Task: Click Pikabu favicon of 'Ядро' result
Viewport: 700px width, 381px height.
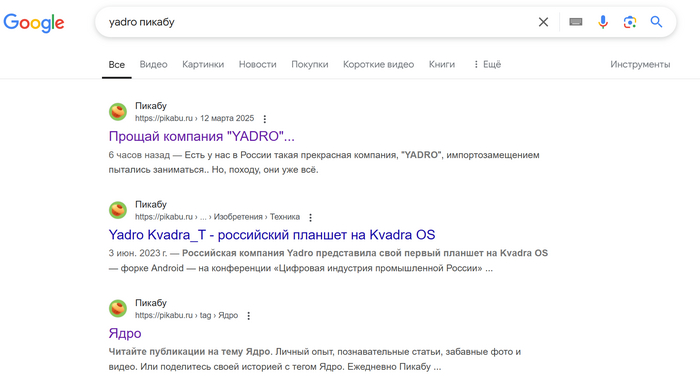Action: tap(118, 308)
